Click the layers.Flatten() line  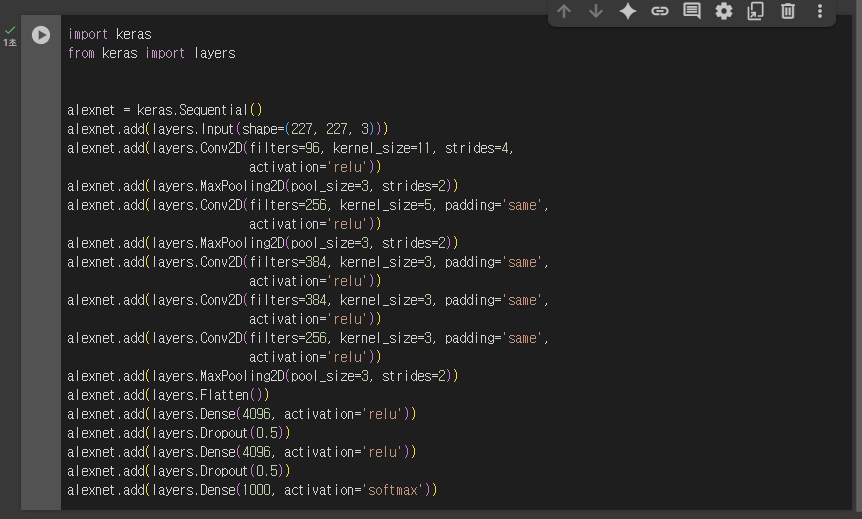[x=168, y=395]
